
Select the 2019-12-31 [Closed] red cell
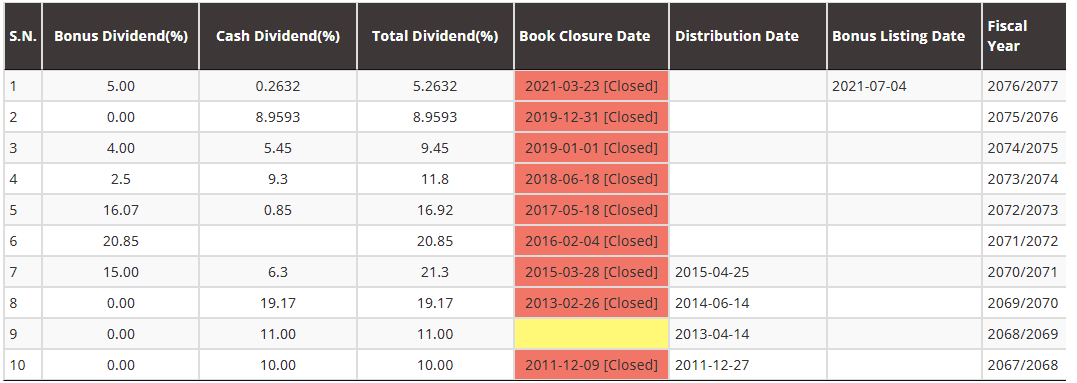(x=591, y=117)
